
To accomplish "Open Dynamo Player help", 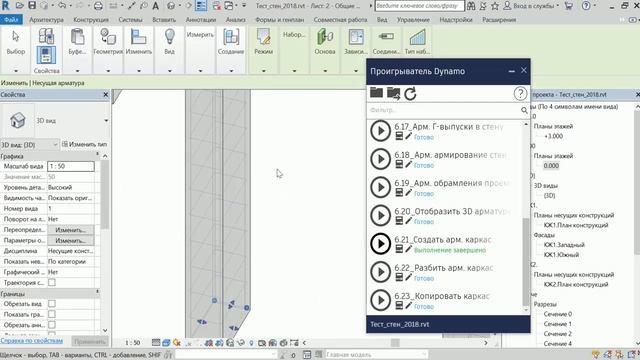I will click(x=520, y=94).
